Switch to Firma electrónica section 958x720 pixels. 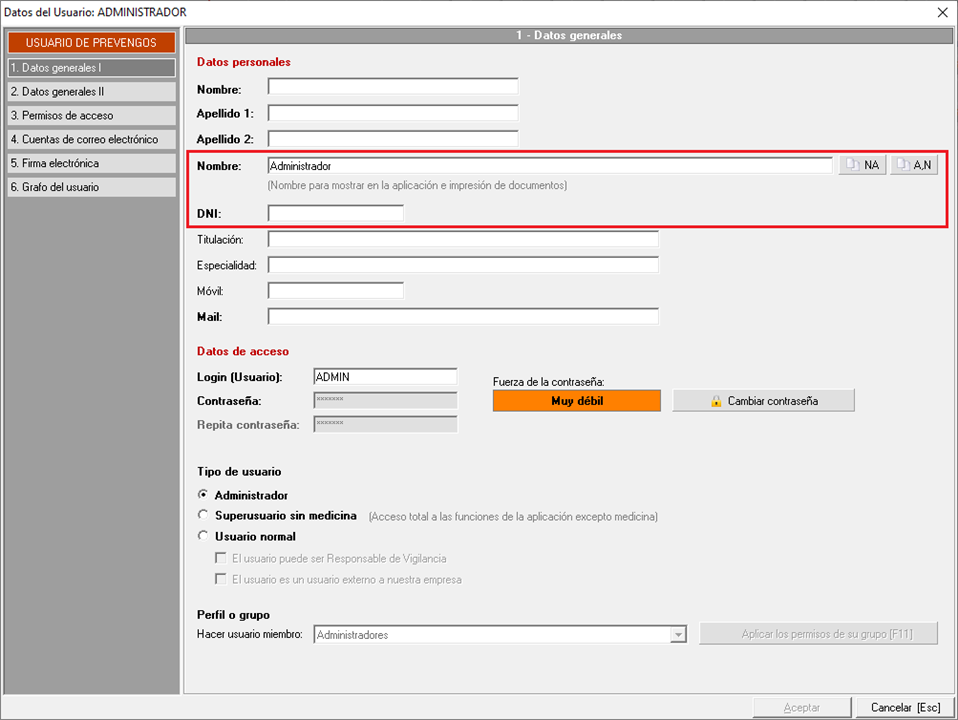tap(91, 163)
